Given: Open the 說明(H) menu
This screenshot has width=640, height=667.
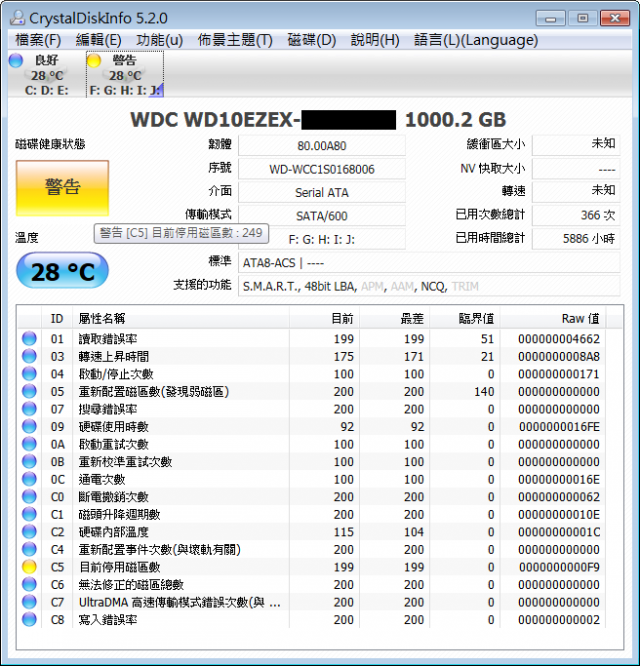Looking at the screenshot, I should (x=375, y=40).
